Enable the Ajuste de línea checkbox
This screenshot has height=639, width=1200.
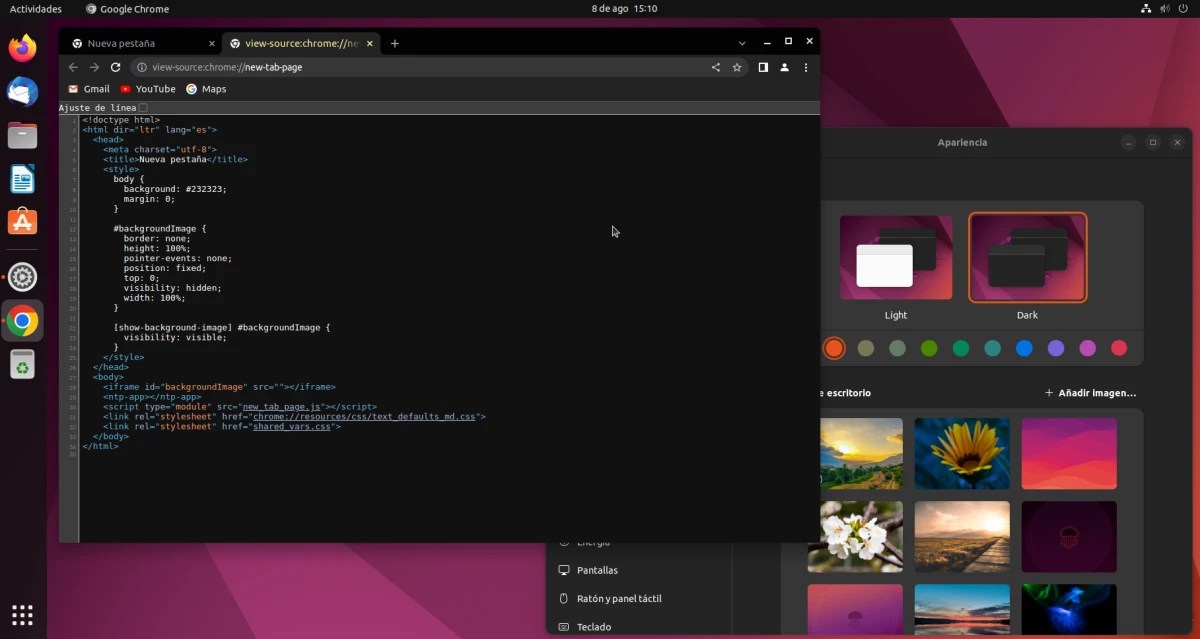[142, 107]
